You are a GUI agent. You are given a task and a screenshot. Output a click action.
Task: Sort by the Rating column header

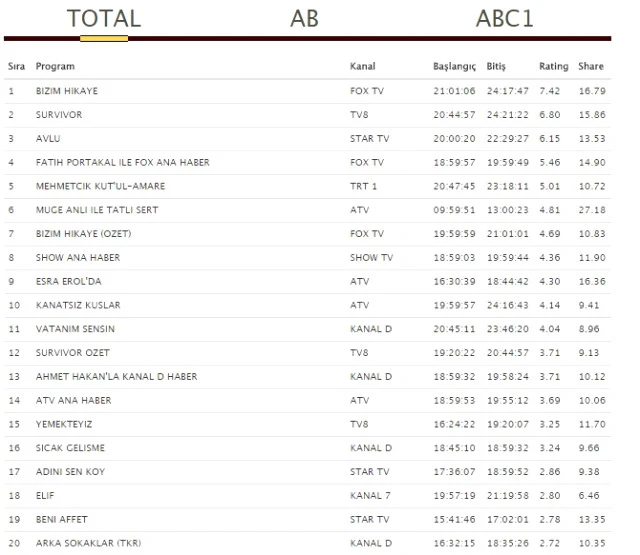(x=553, y=67)
